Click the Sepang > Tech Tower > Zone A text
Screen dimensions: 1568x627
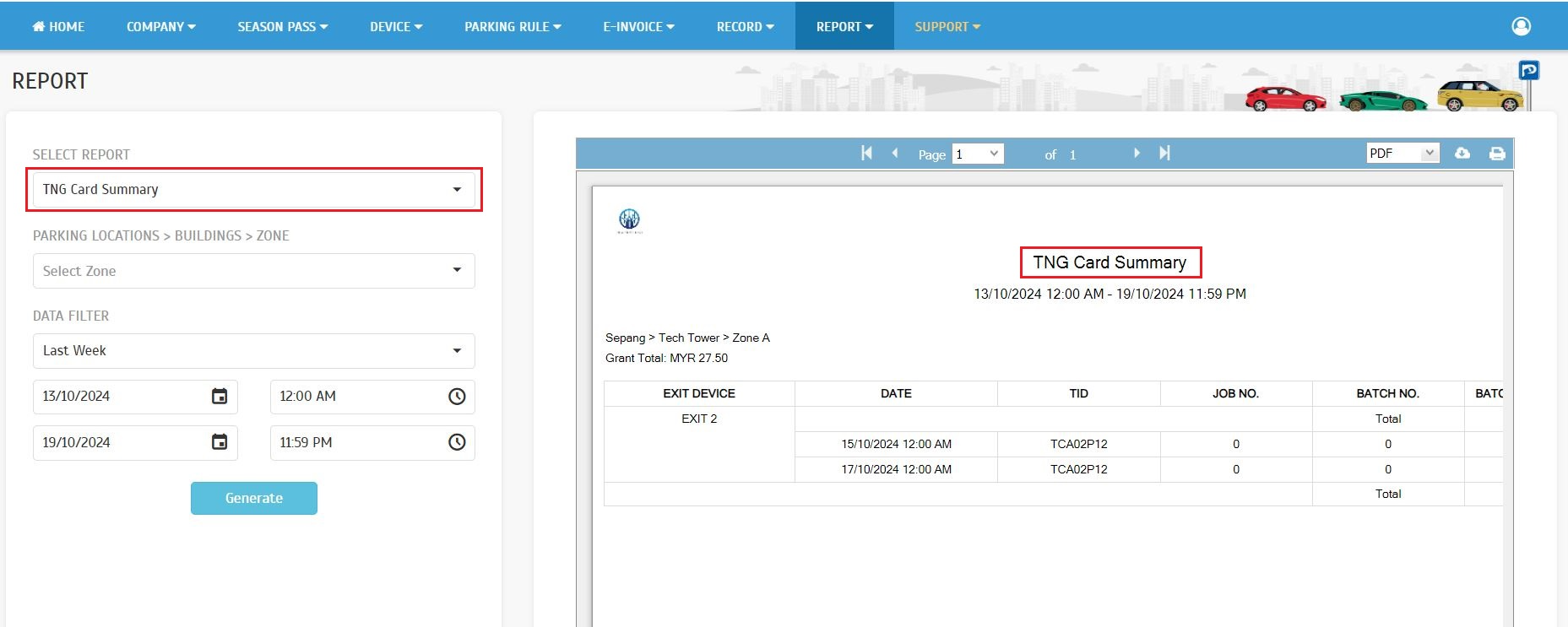tap(687, 338)
